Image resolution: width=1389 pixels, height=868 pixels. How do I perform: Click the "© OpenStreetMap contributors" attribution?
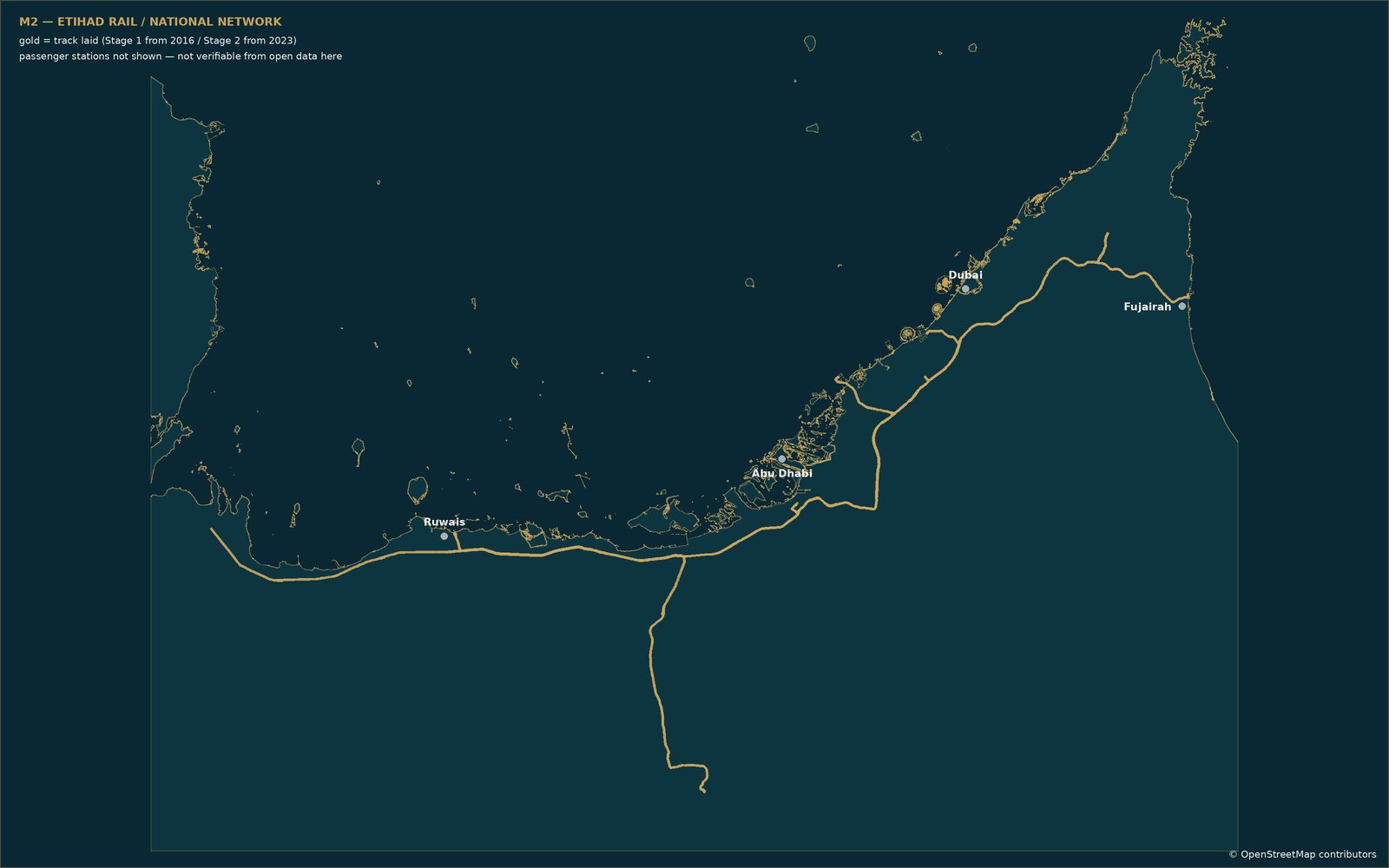coord(1302,854)
